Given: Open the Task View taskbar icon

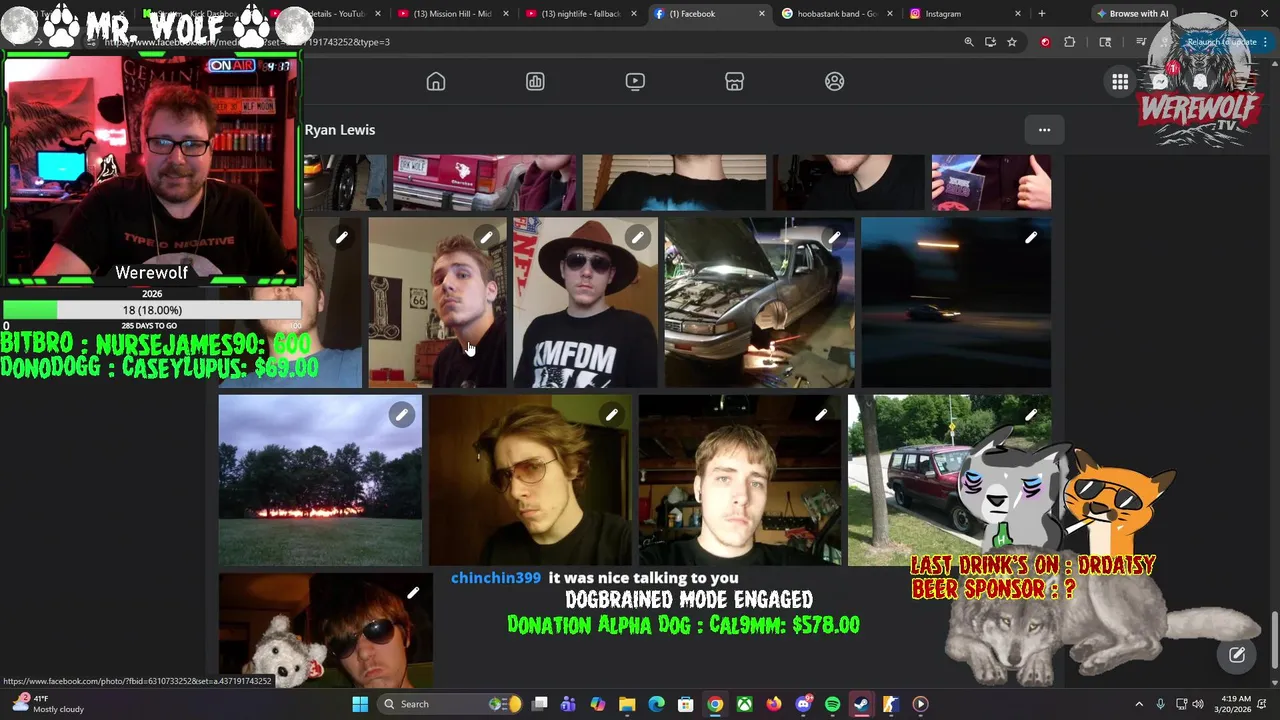Looking at the screenshot, I should coord(539,704).
